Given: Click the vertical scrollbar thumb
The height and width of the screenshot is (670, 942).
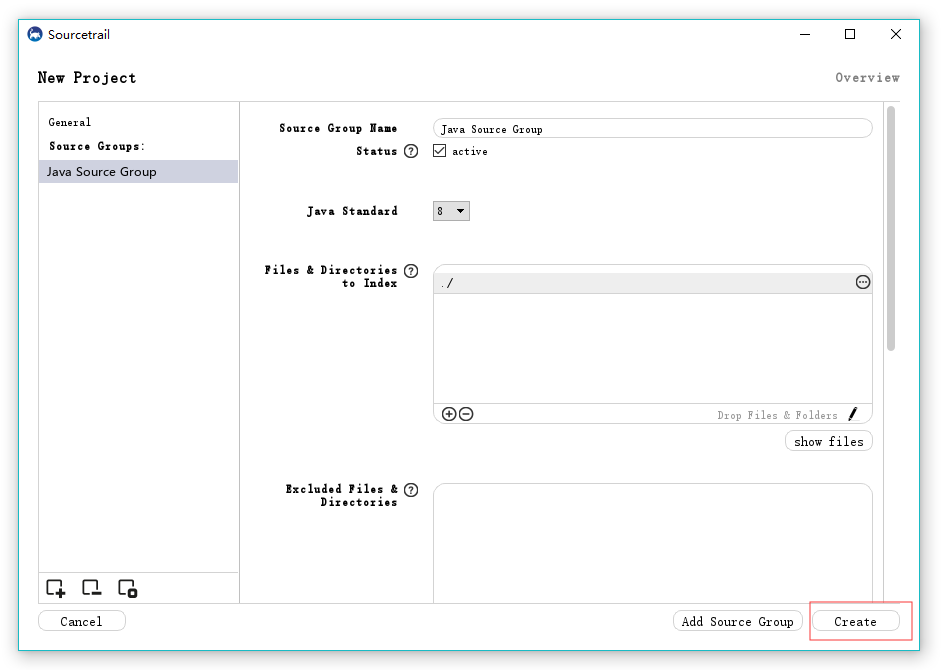Looking at the screenshot, I should click(891, 228).
